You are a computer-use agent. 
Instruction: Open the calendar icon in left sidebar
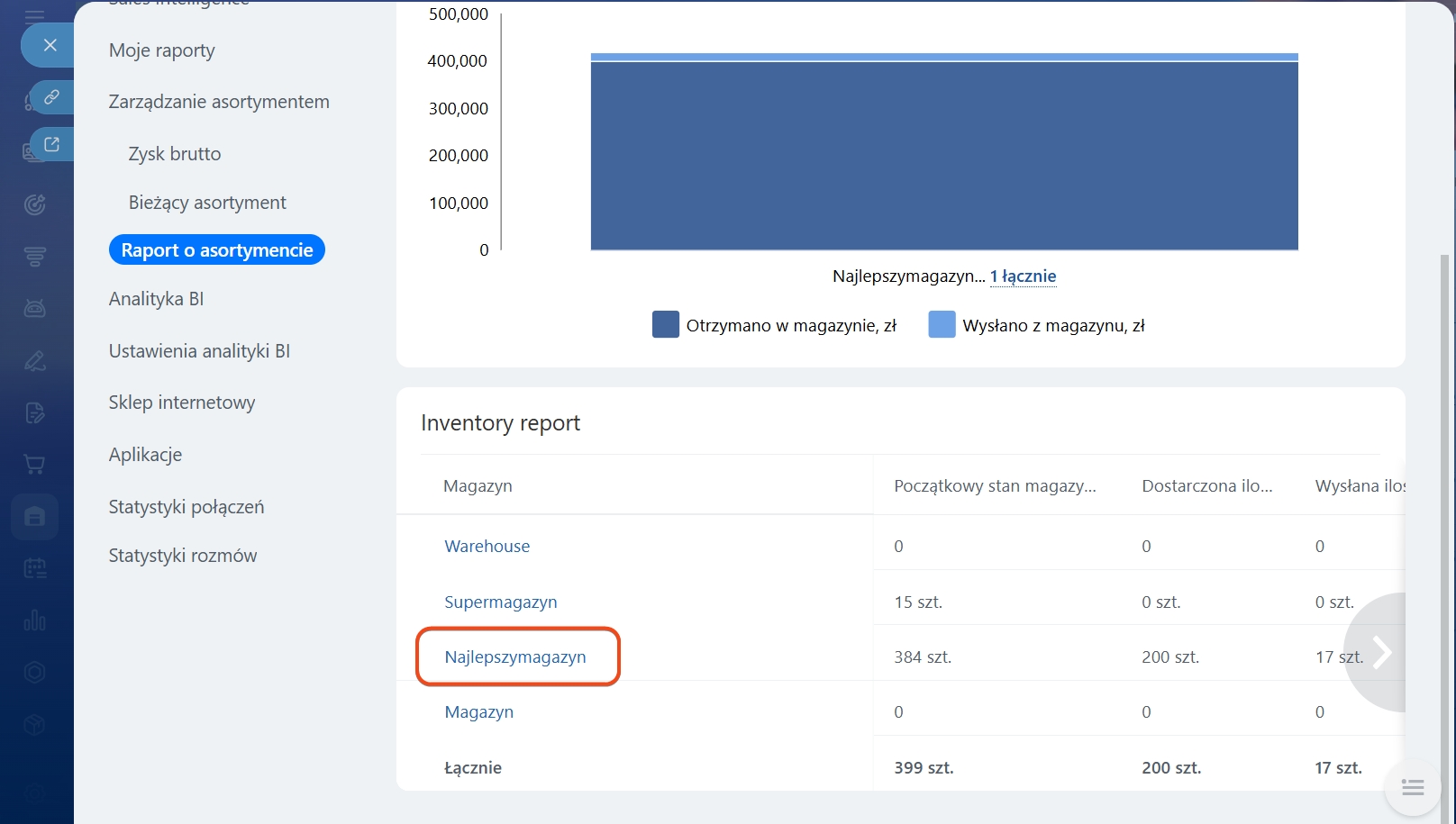(x=34, y=569)
